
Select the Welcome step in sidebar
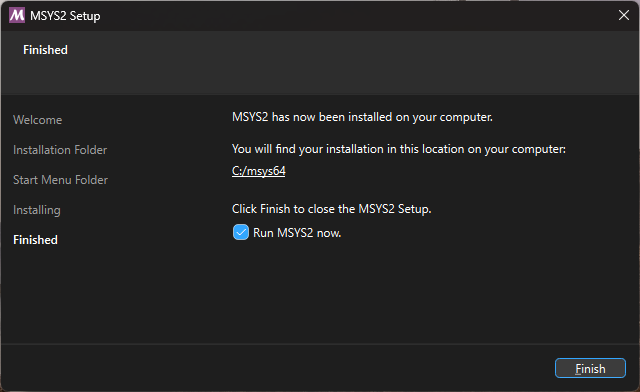(38, 120)
